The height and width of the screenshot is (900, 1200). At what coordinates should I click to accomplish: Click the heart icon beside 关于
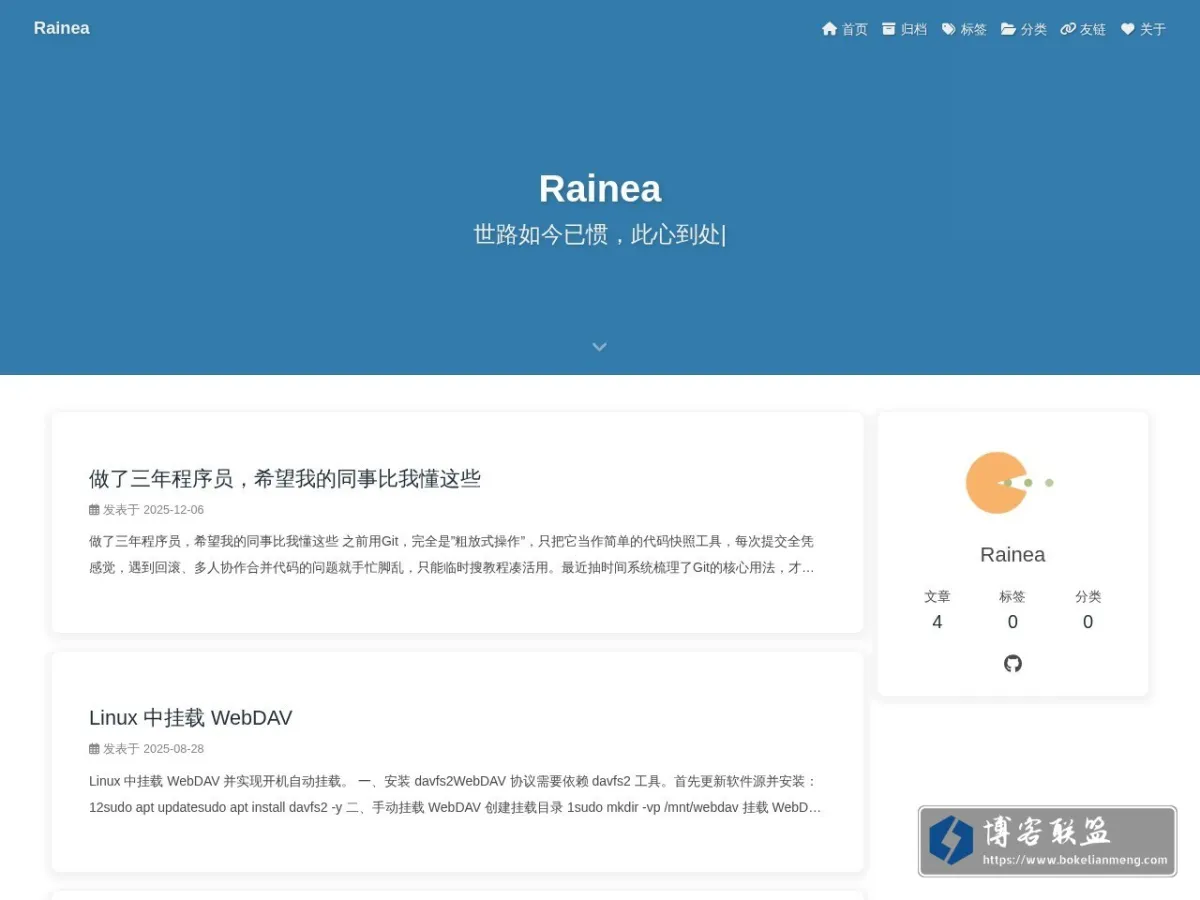(x=1128, y=29)
